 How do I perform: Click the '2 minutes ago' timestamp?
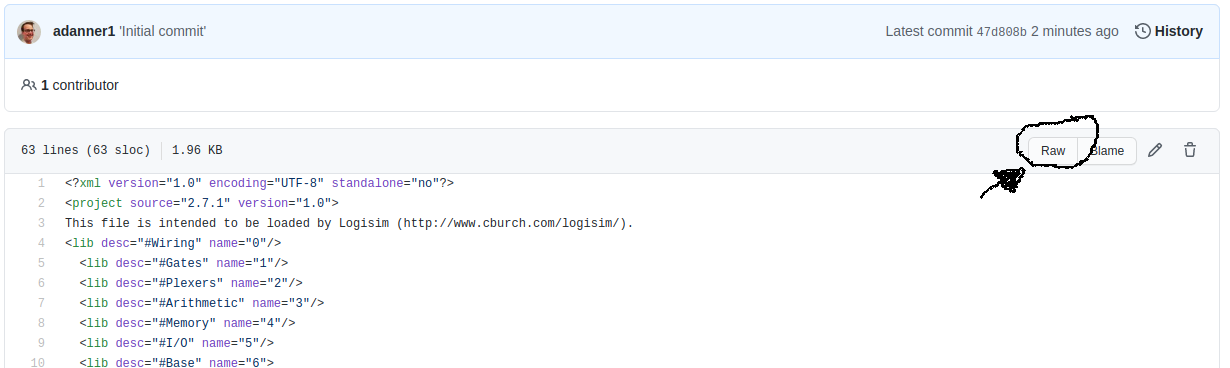[1075, 31]
